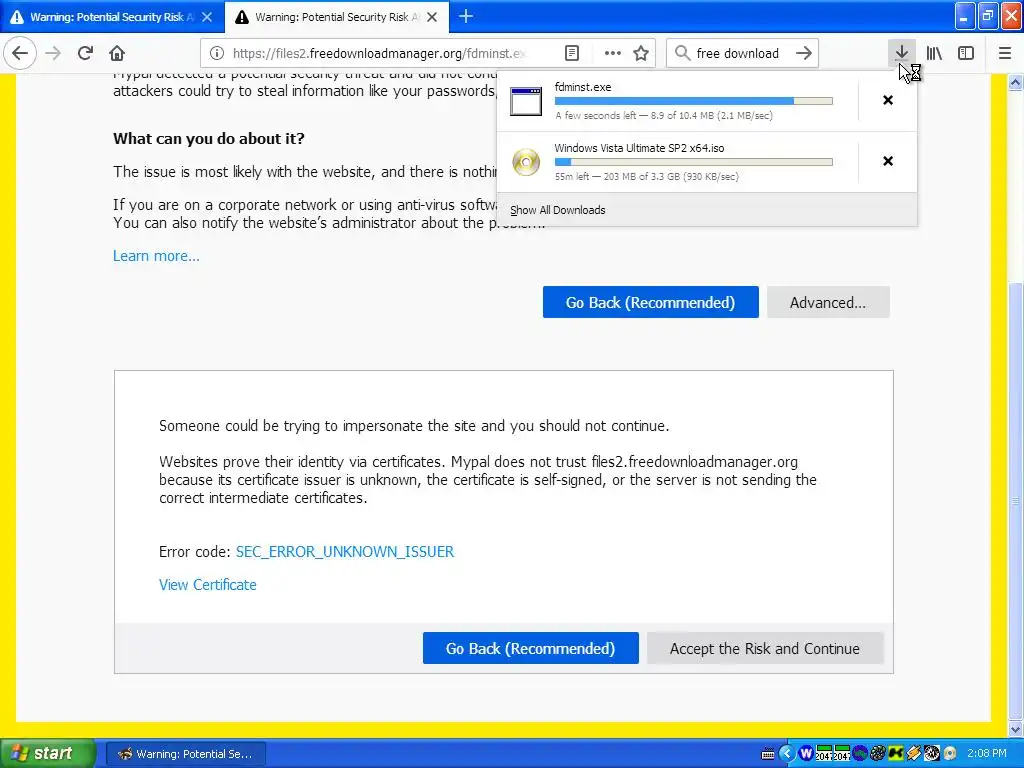This screenshot has height=768, width=1024.
Task: Open a new tab with plus button
Action: 466,16
